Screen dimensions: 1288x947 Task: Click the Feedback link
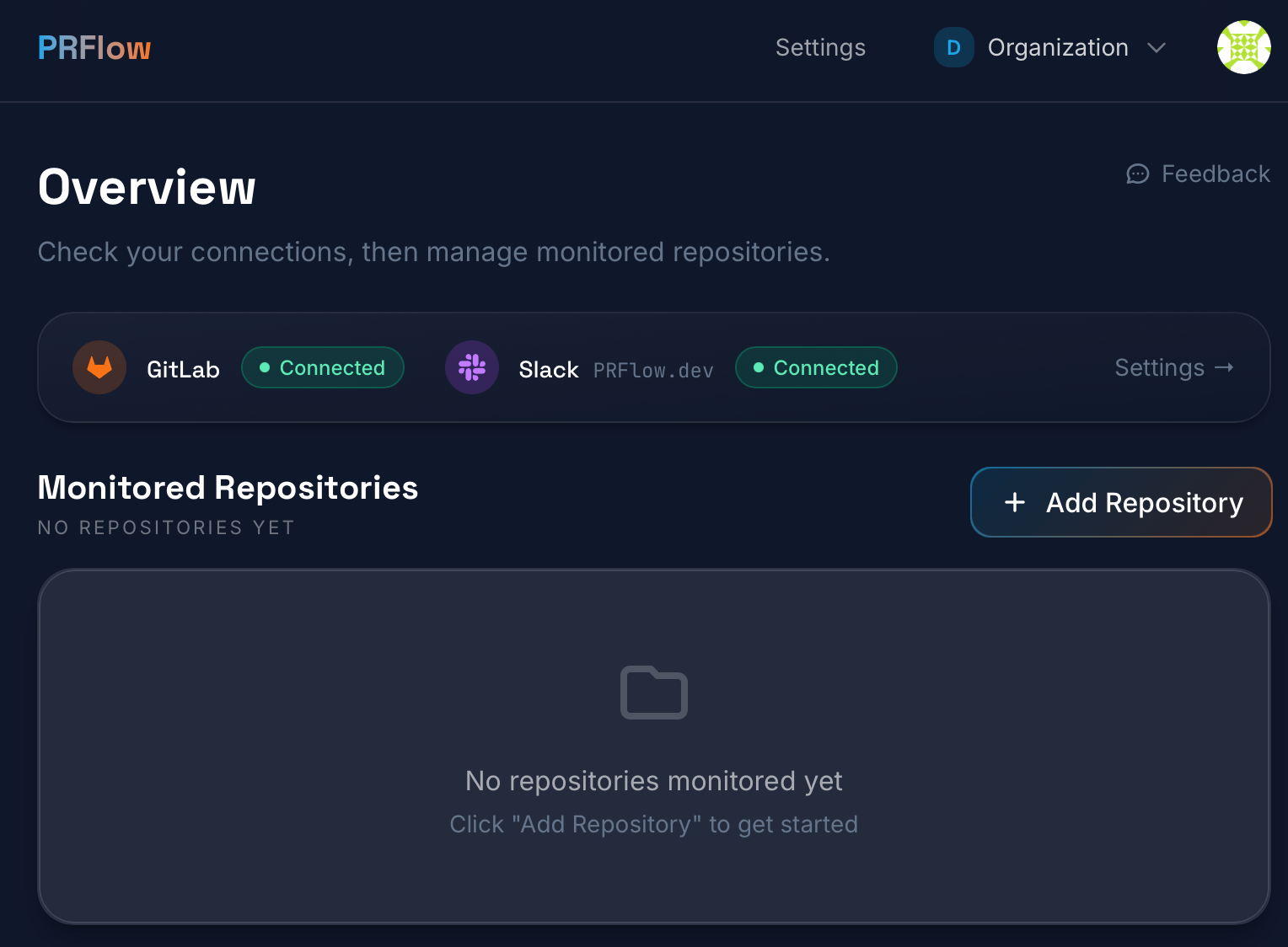(1198, 174)
